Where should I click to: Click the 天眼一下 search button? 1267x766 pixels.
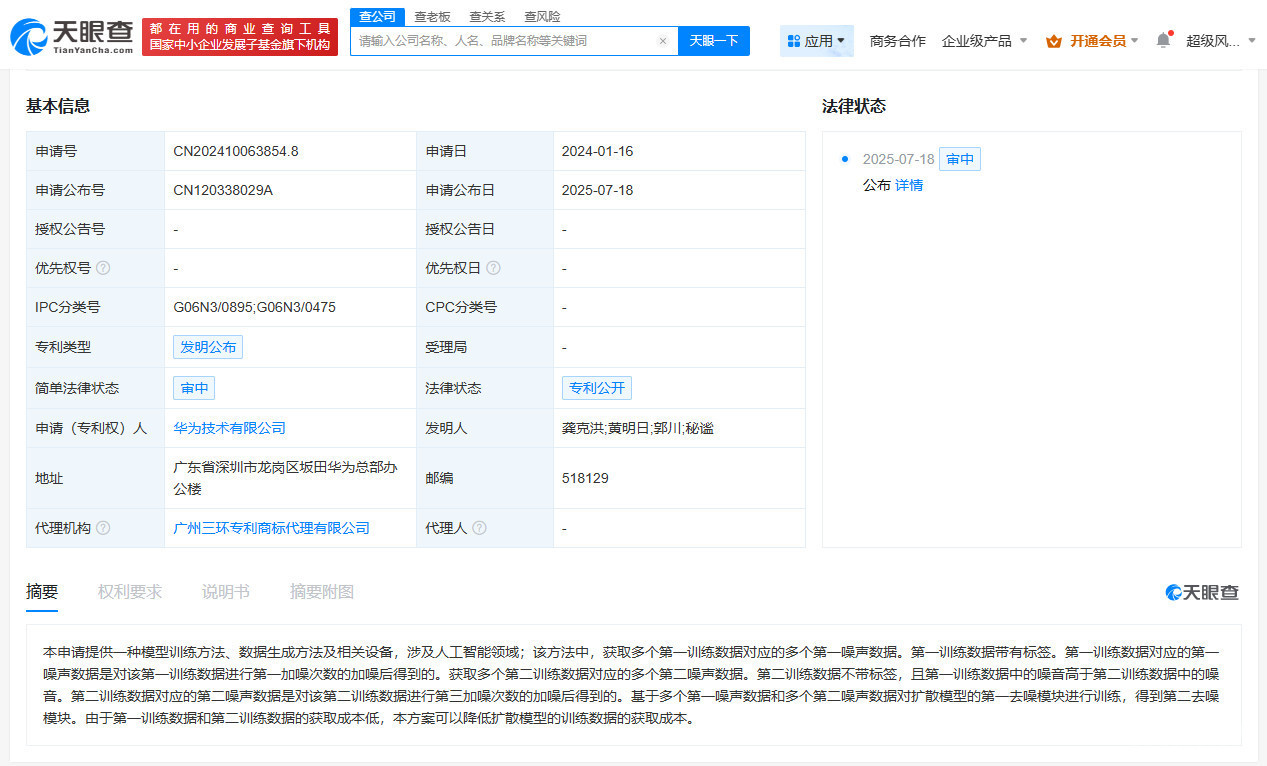[x=714, y=41]
